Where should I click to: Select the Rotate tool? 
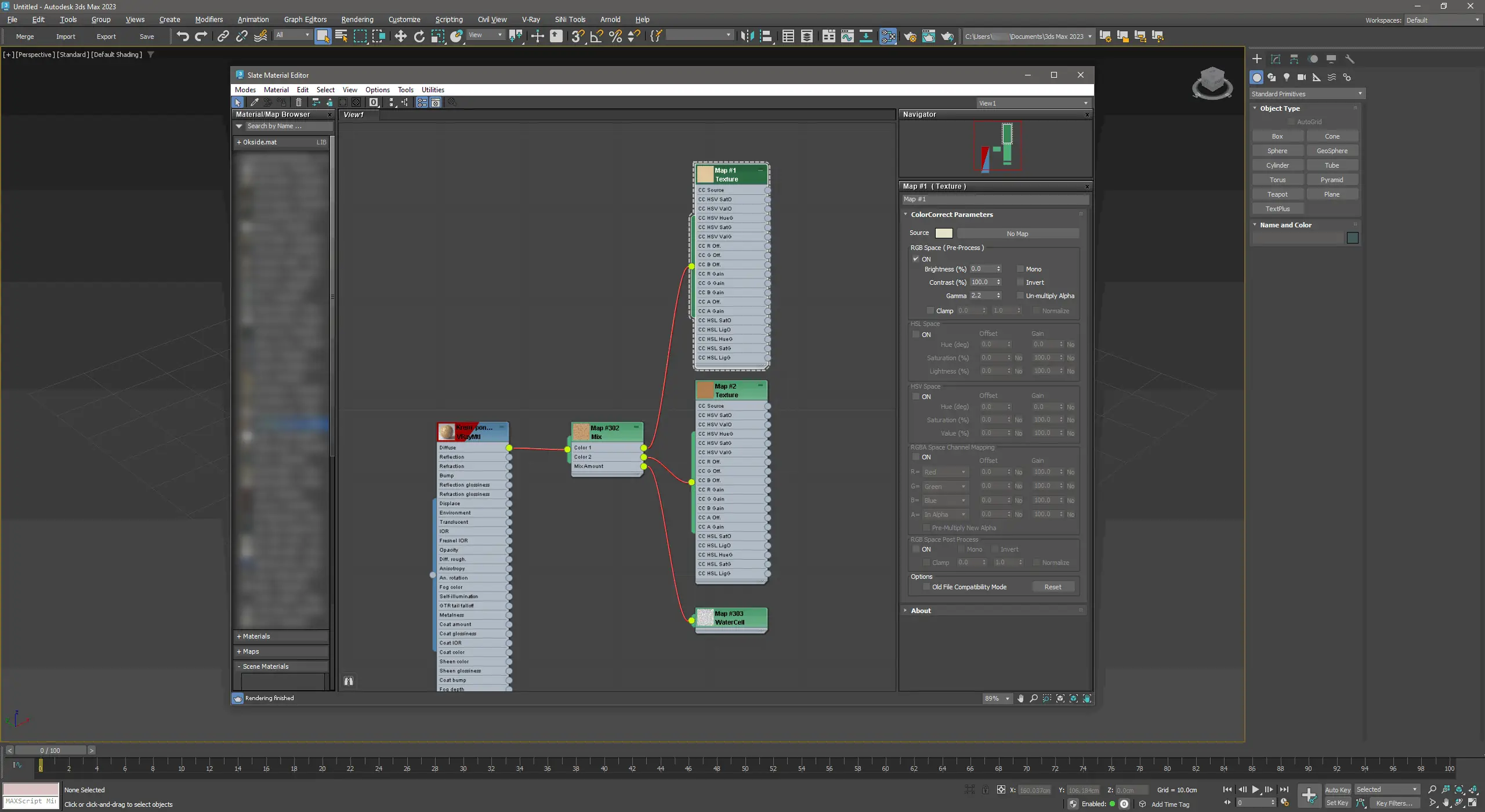419,36
